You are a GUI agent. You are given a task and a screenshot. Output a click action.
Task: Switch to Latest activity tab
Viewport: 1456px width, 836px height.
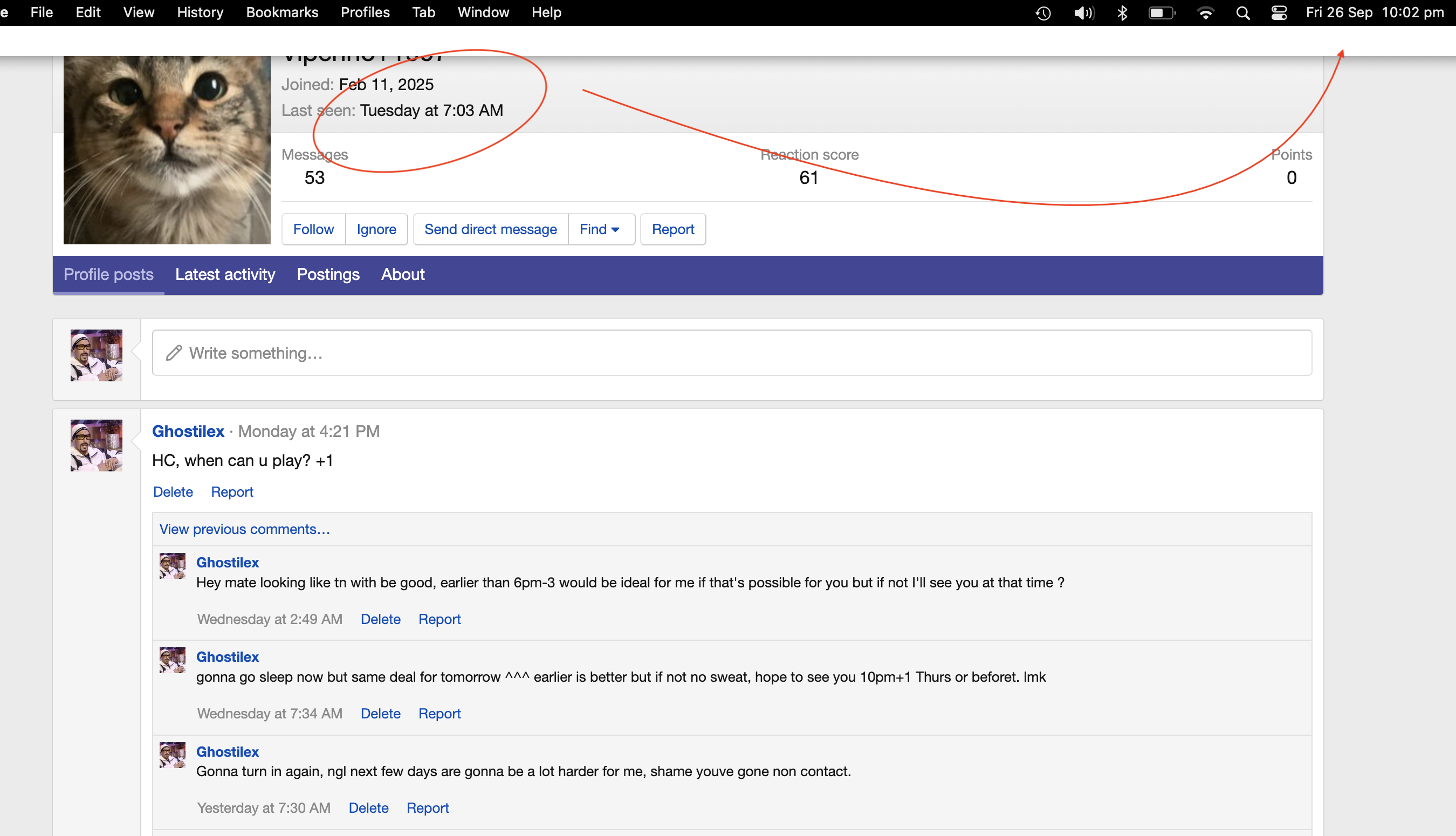pyautogui.click(x=225, y=275)
